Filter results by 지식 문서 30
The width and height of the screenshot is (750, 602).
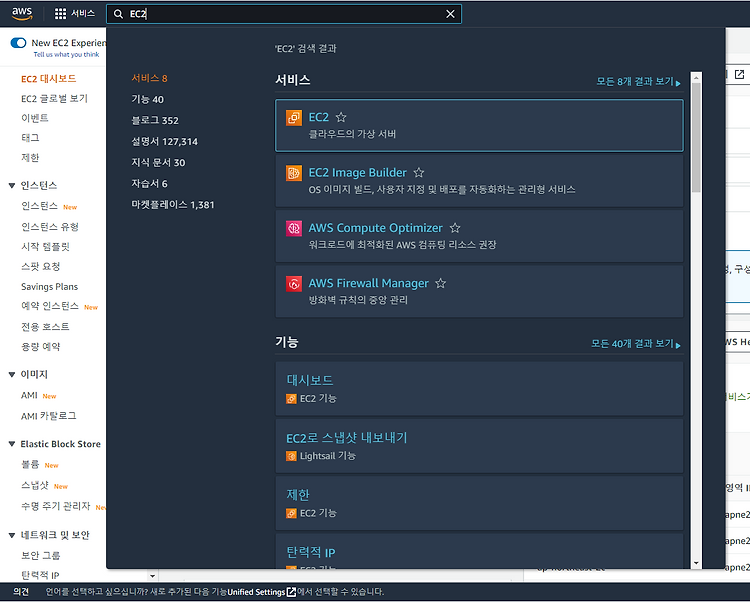[x=158, y=163]
